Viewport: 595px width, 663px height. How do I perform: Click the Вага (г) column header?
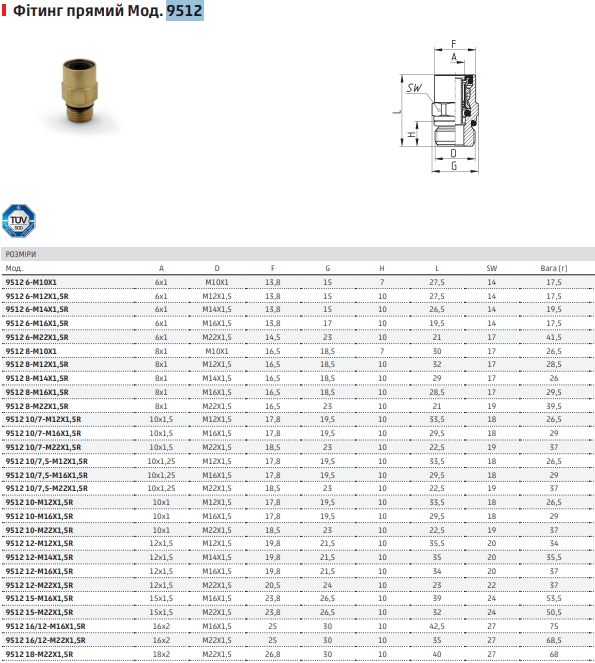coord(554,268)
